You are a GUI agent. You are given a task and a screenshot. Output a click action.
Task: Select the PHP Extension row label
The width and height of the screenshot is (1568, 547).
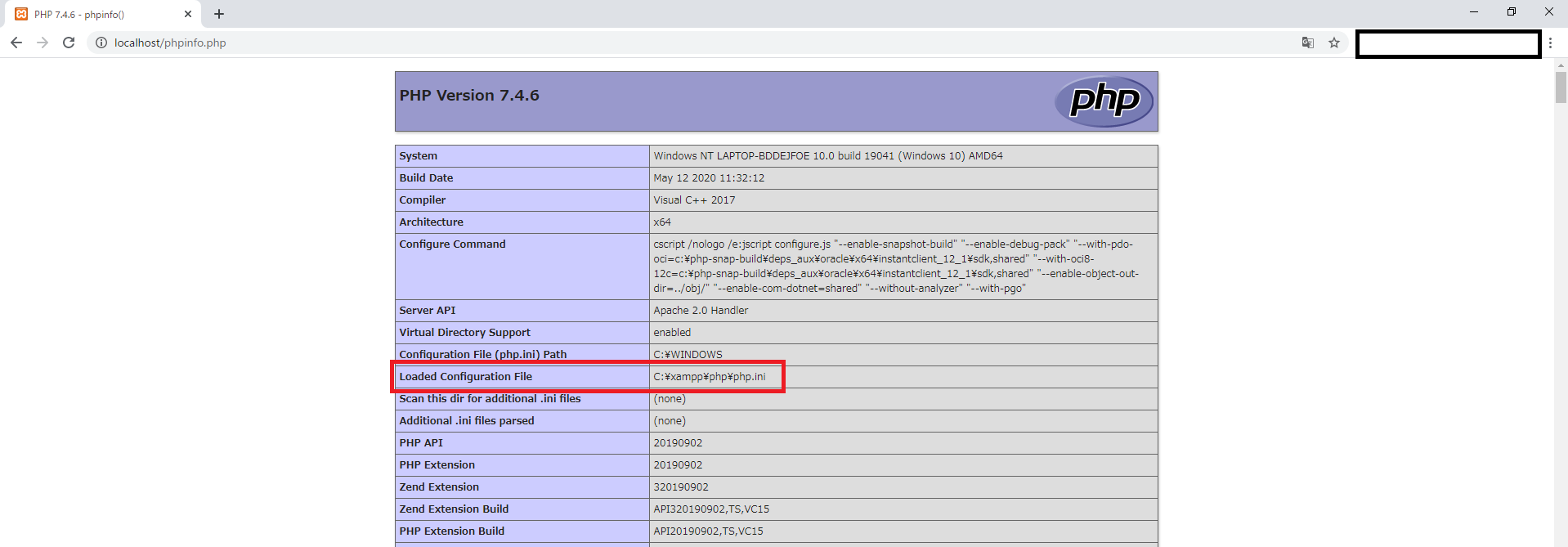click(x=437, y=465)
